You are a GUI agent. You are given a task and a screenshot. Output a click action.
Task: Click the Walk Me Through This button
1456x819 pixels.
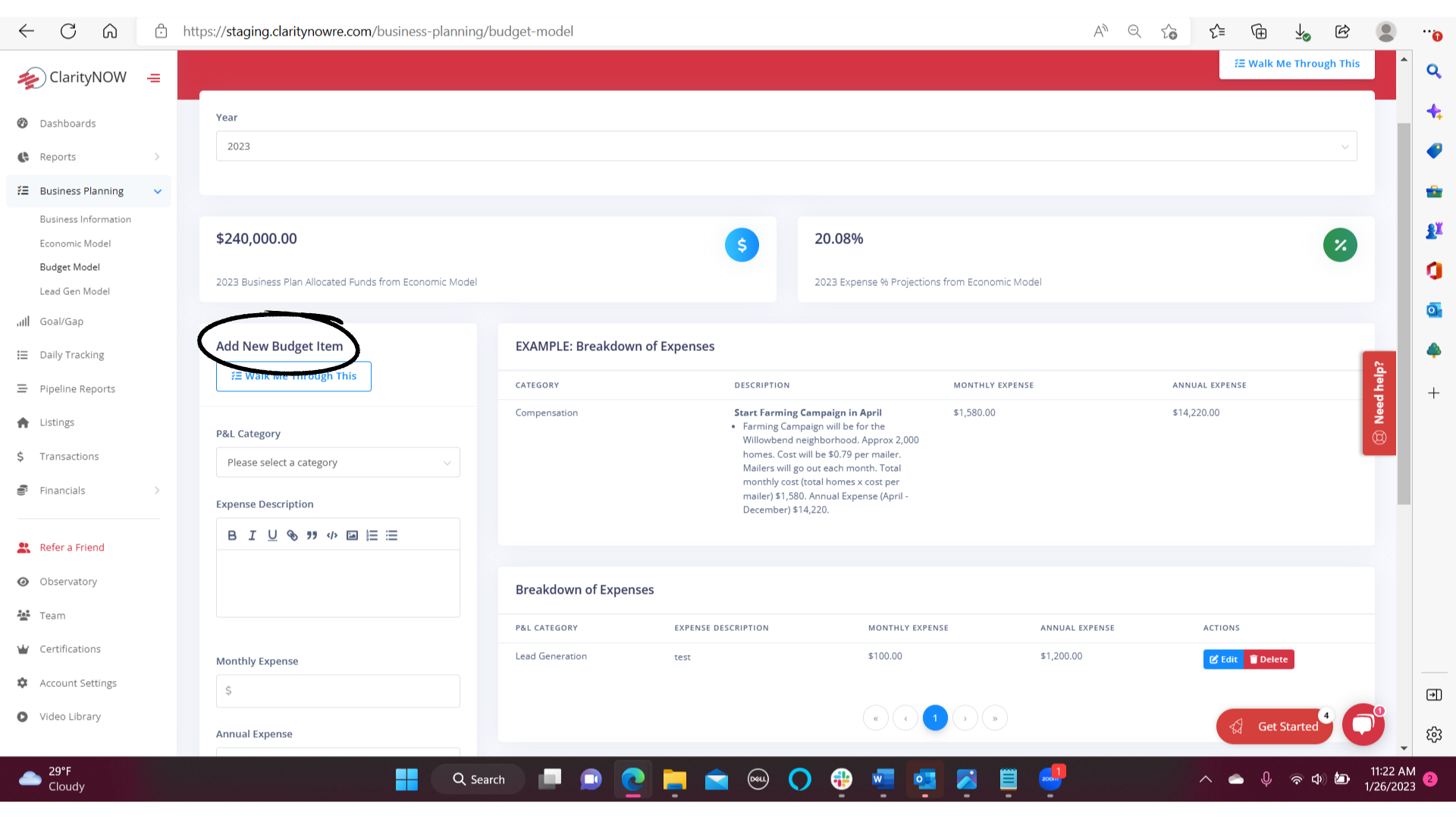294,376
